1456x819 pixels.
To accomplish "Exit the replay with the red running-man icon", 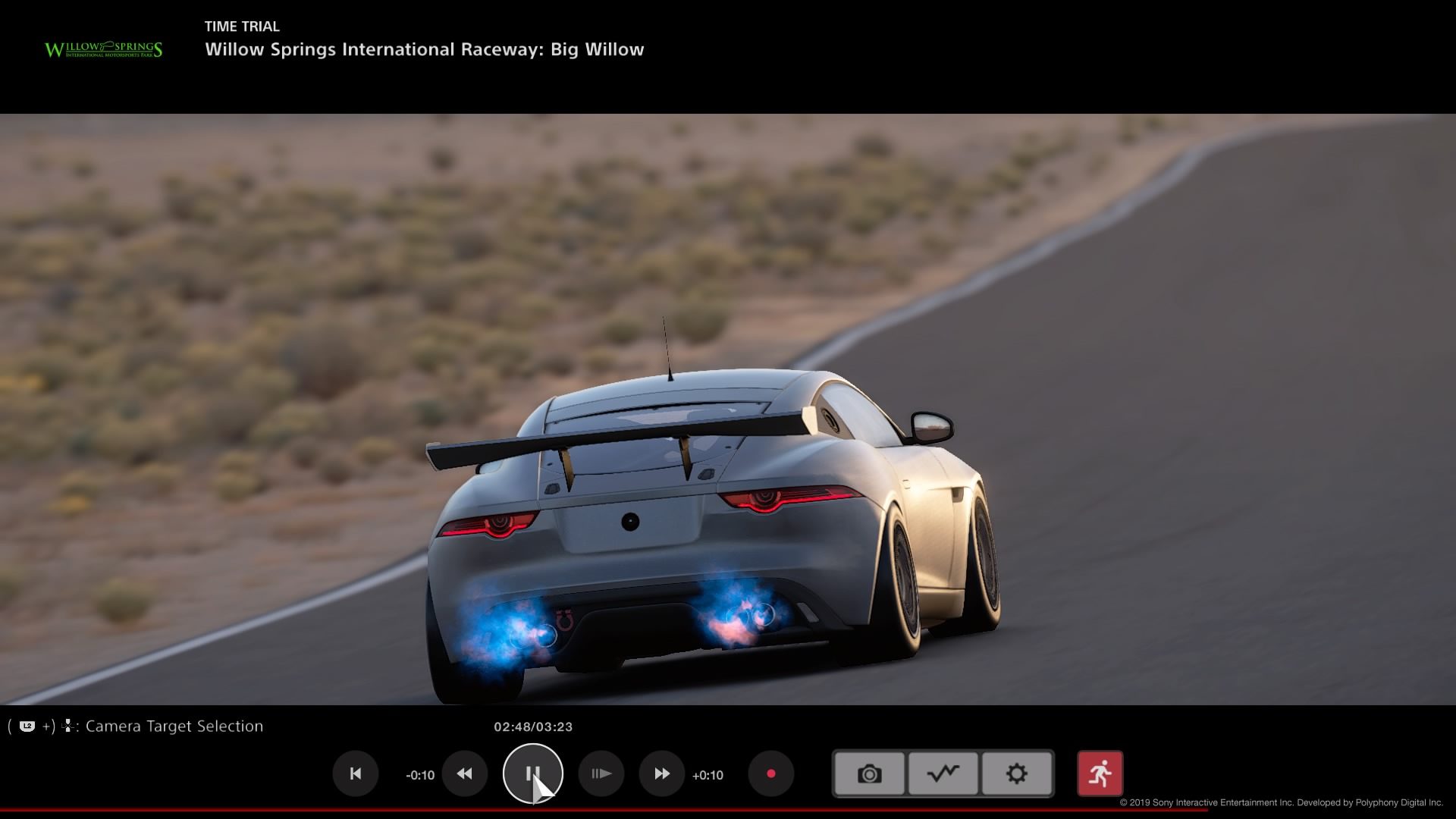I will pos(1100,773).
